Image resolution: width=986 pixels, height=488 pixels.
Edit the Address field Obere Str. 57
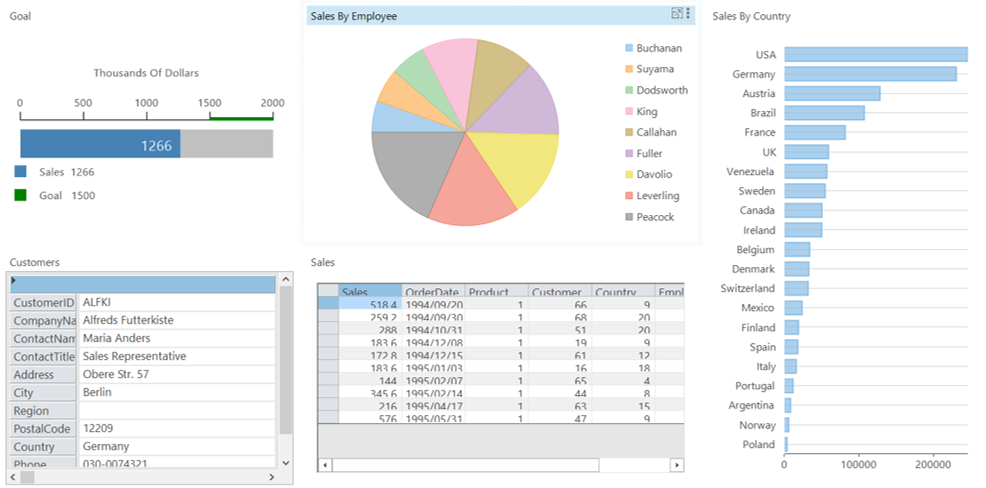pyautogui.click(x=177, y=375)
